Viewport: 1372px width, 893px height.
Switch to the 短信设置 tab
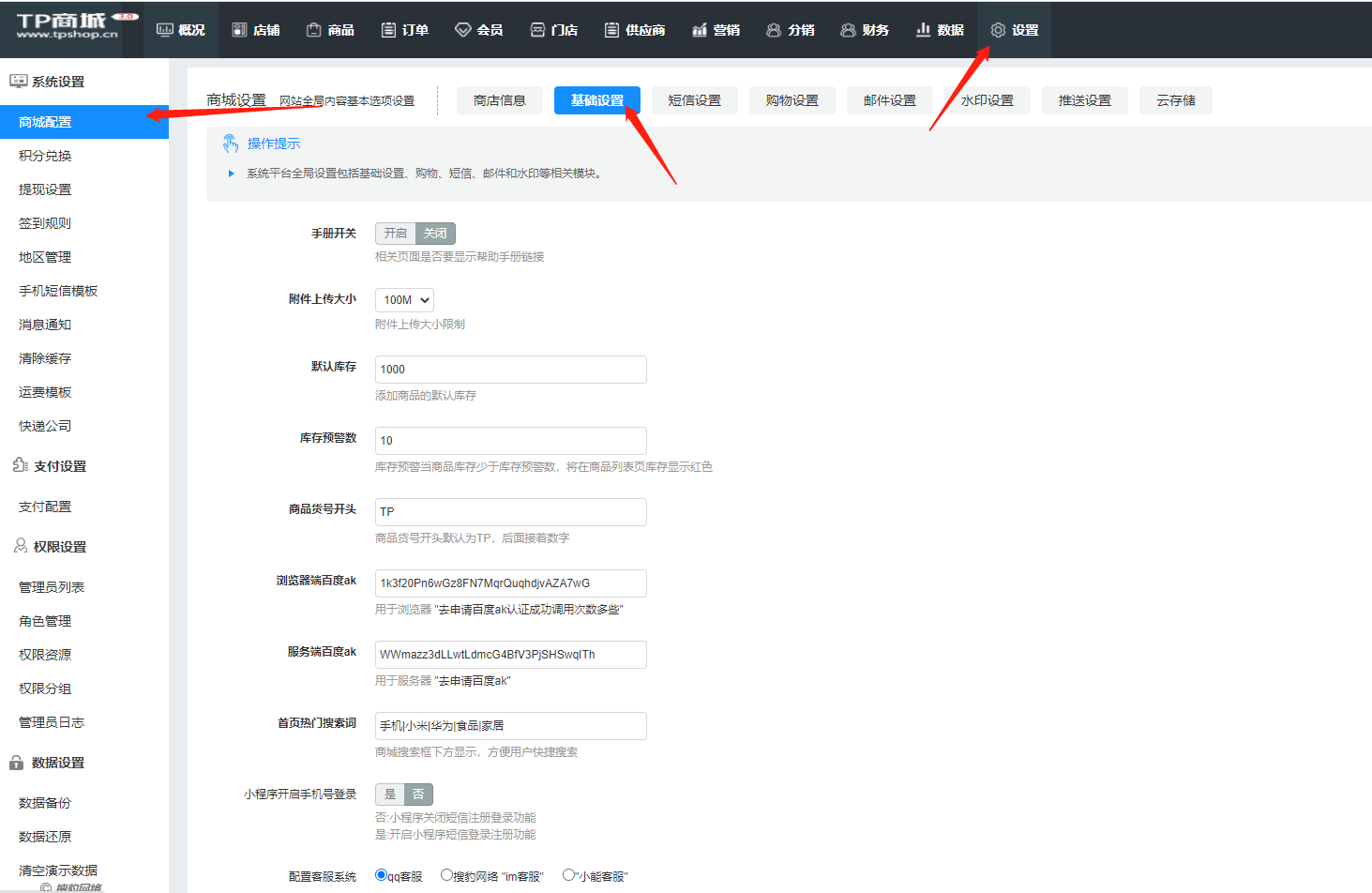point(694,100)
